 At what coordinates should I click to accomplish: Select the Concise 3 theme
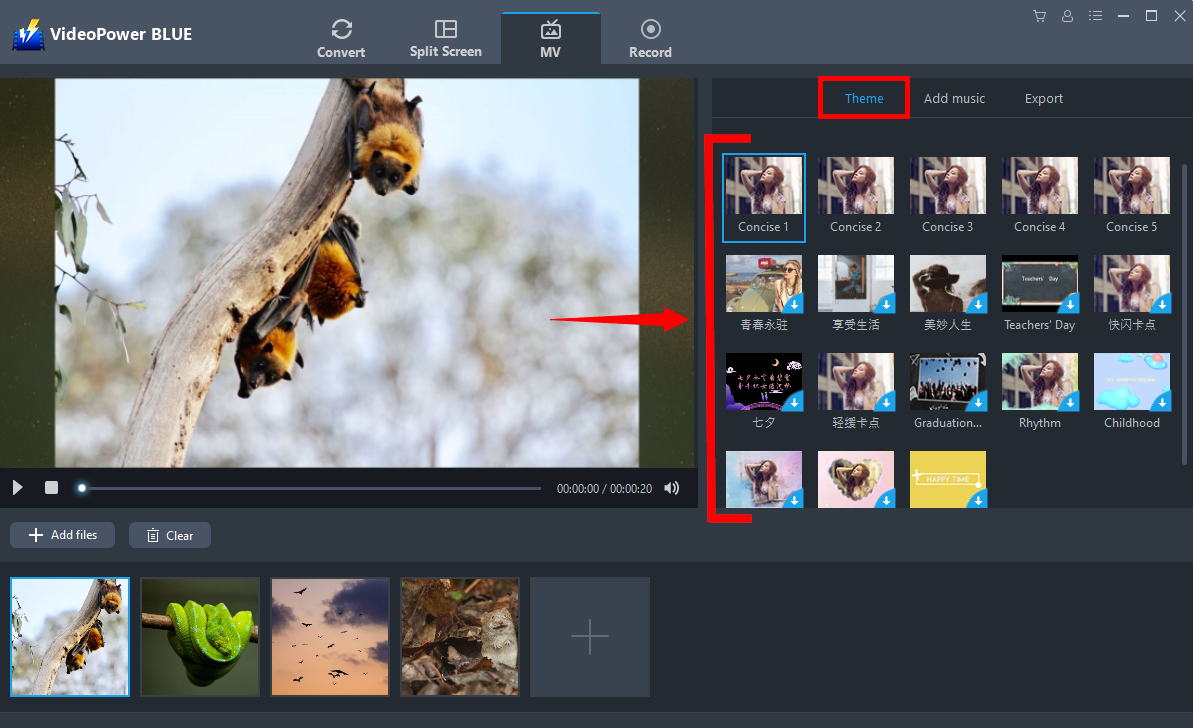click(x=947, y=186)
